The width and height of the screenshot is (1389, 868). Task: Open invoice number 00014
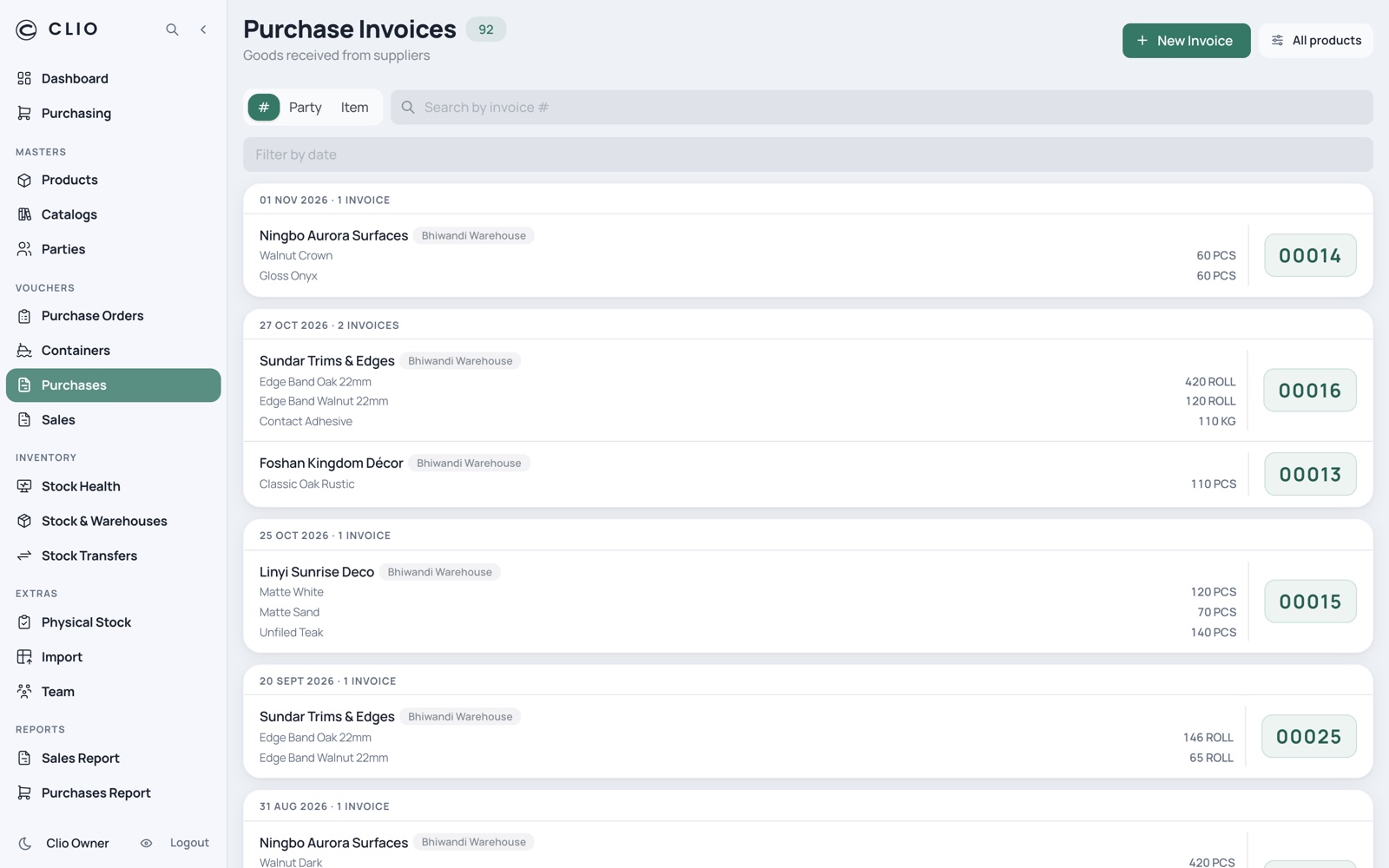pyautogui.click(x=1310, y=255)
